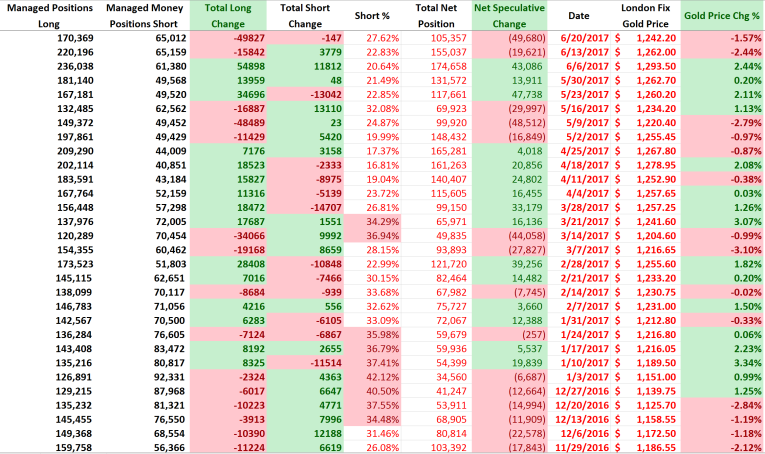Select the 6/20/2017 date cell
Screen dimensions: 765x454
[x=582, y=37]
